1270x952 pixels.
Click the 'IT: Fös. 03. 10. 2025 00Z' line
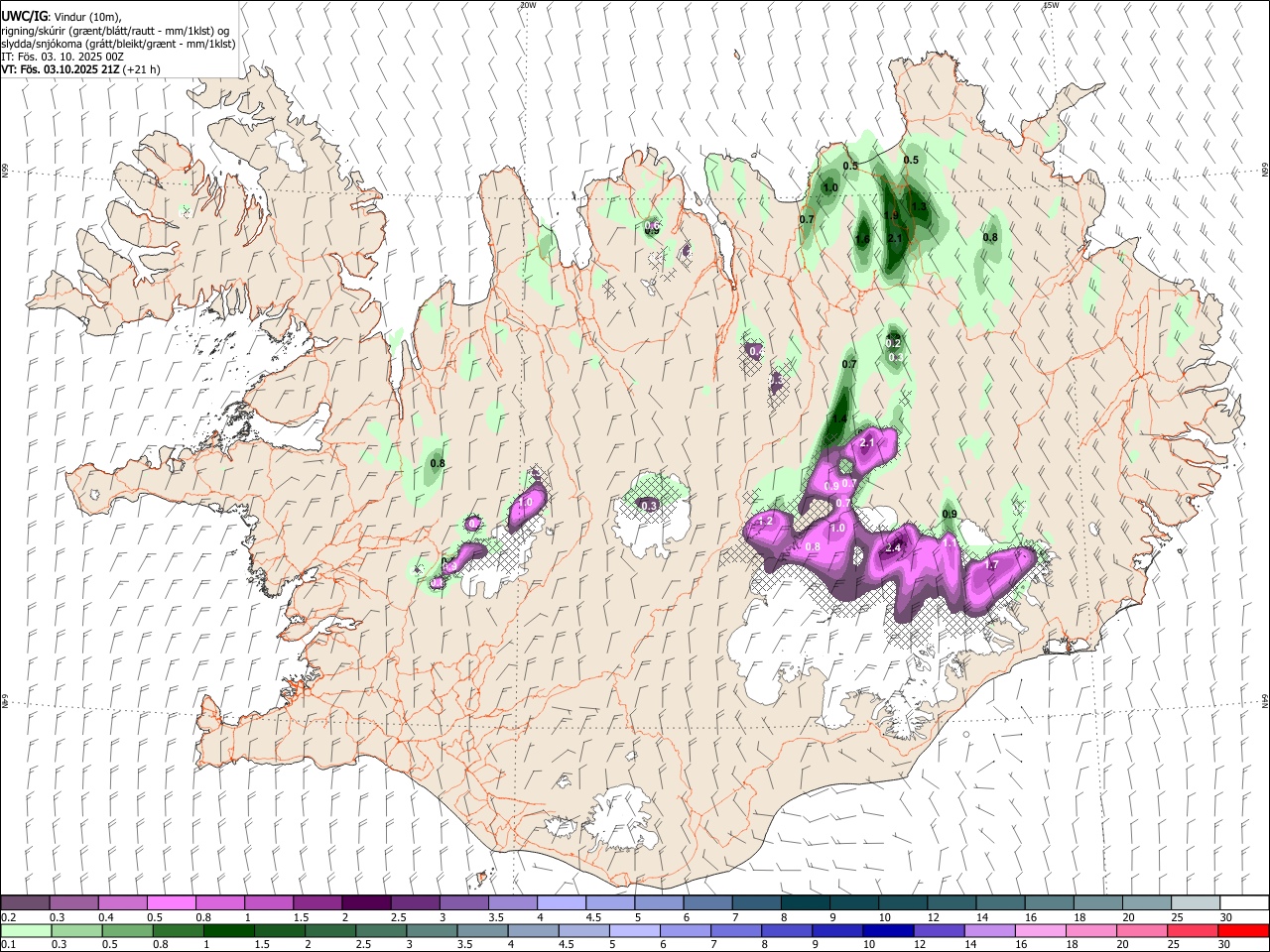tap(63, 57)
